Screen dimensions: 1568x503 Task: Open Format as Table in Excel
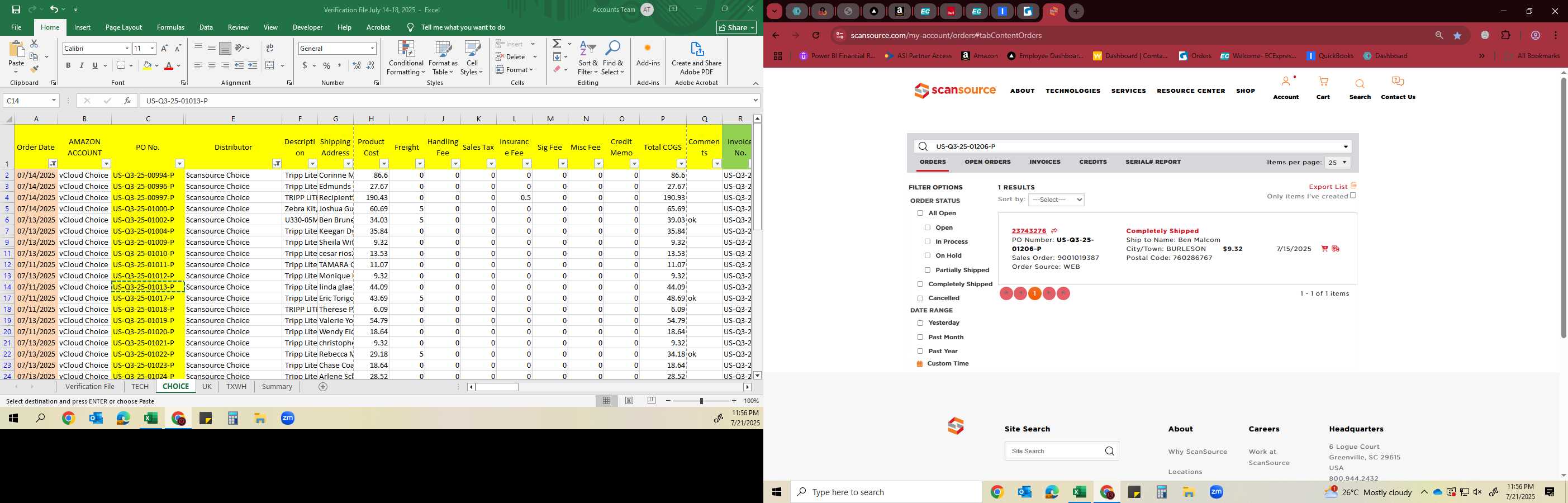443,59
